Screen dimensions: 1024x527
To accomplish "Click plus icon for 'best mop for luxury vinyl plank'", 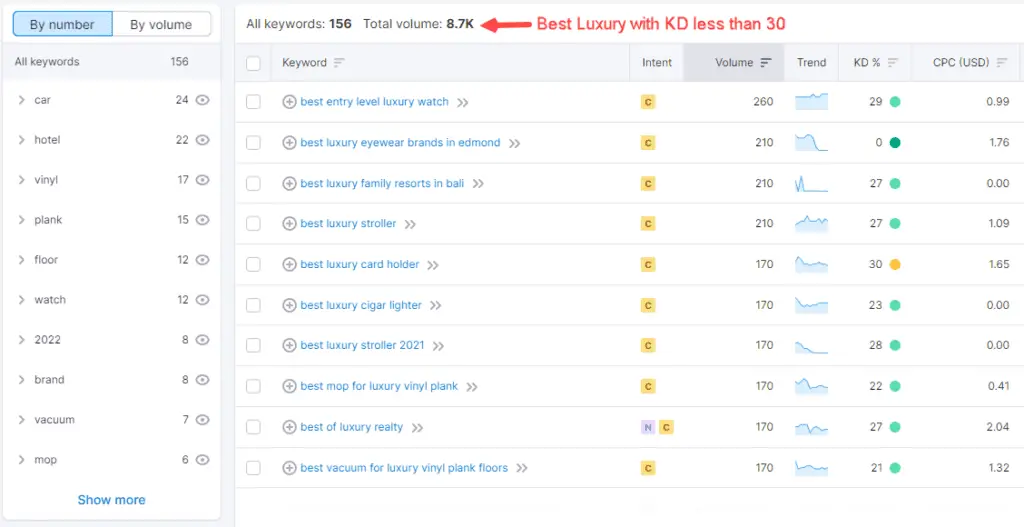I will pos(289,387).
